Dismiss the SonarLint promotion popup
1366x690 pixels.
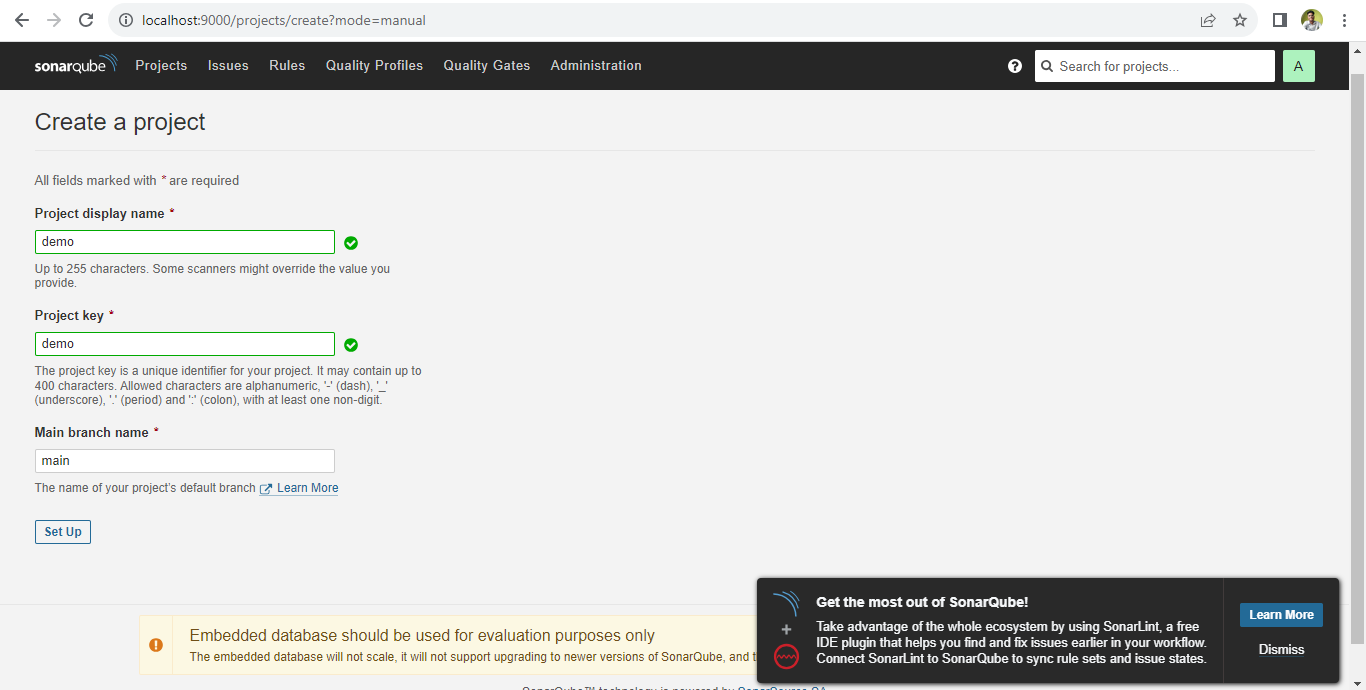pyautogui.click(x=1281, y=649)
